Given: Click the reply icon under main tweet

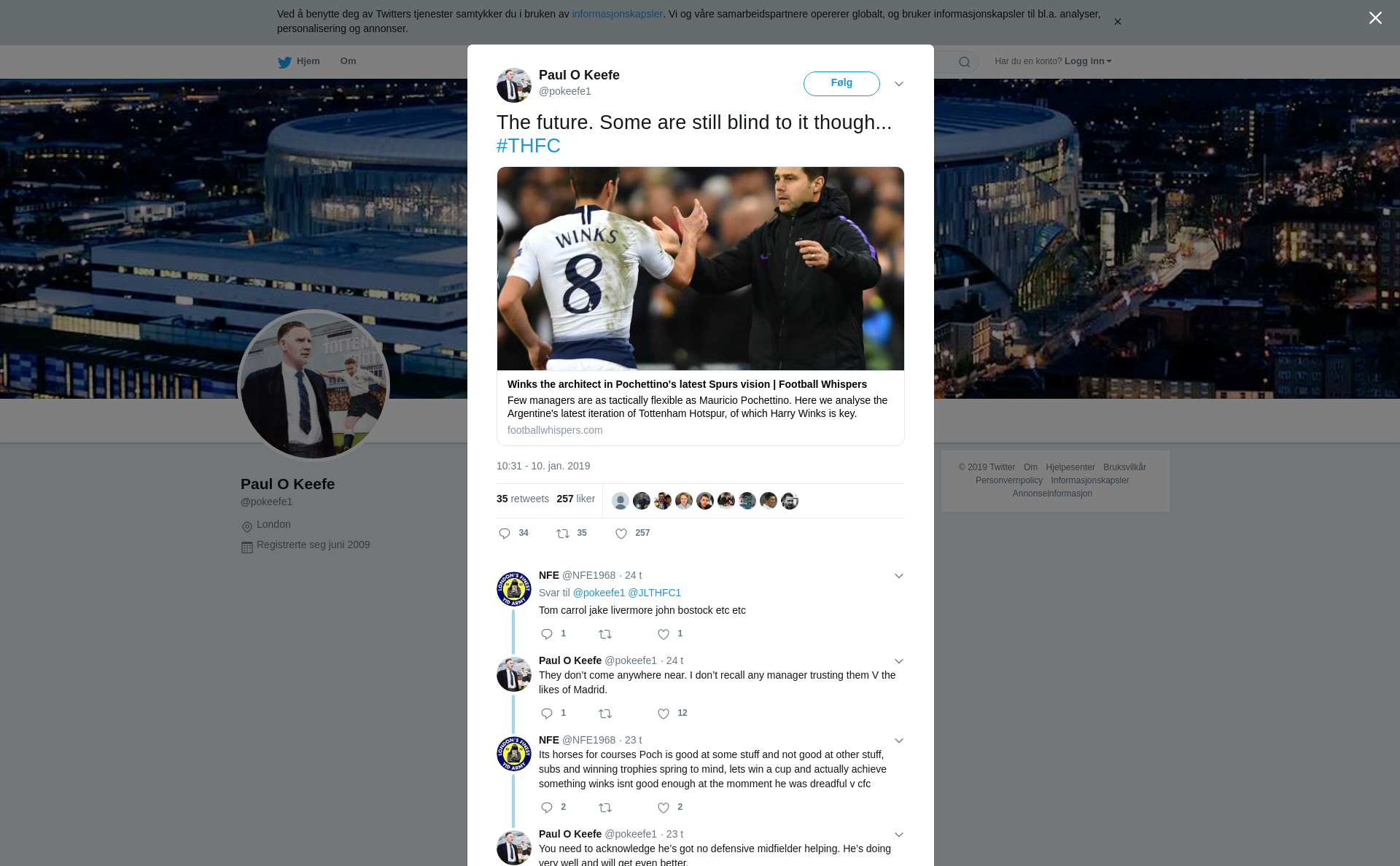Looking at the screenshot, I should click(504, 534).
